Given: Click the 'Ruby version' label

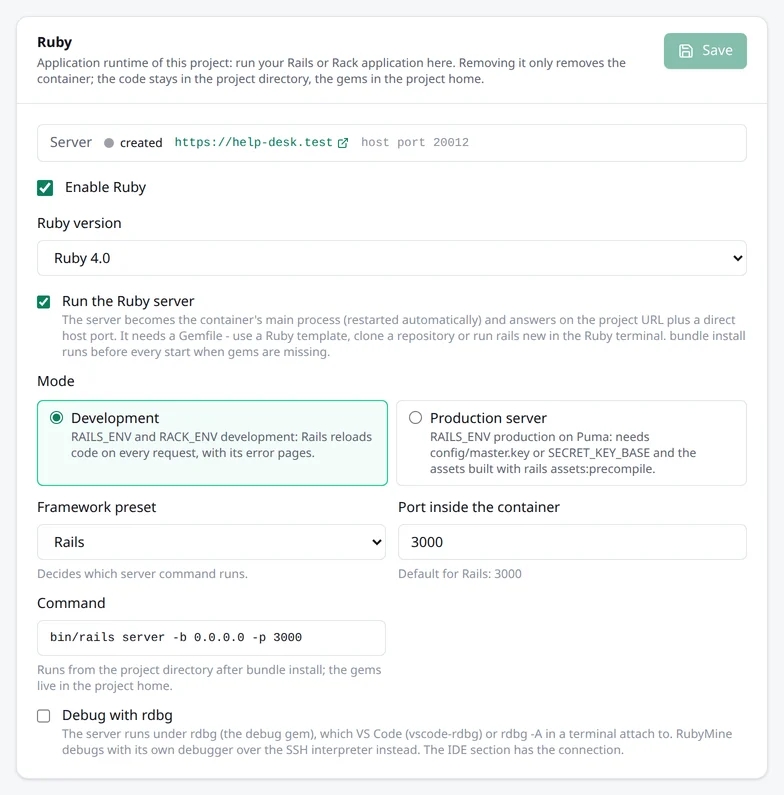Looking at the screenshot, I should pos(79,224).
